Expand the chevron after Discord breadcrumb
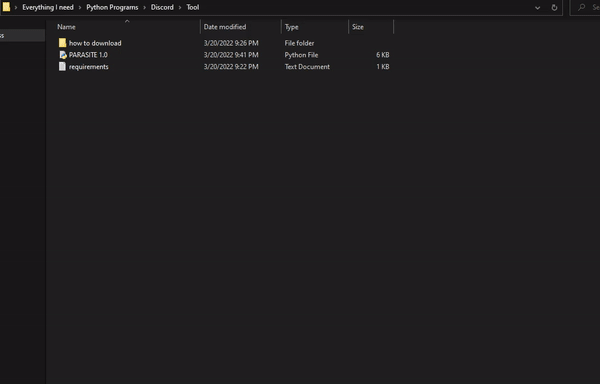The image size is (600, 384). pyautogui.click(x=180, y=7)
